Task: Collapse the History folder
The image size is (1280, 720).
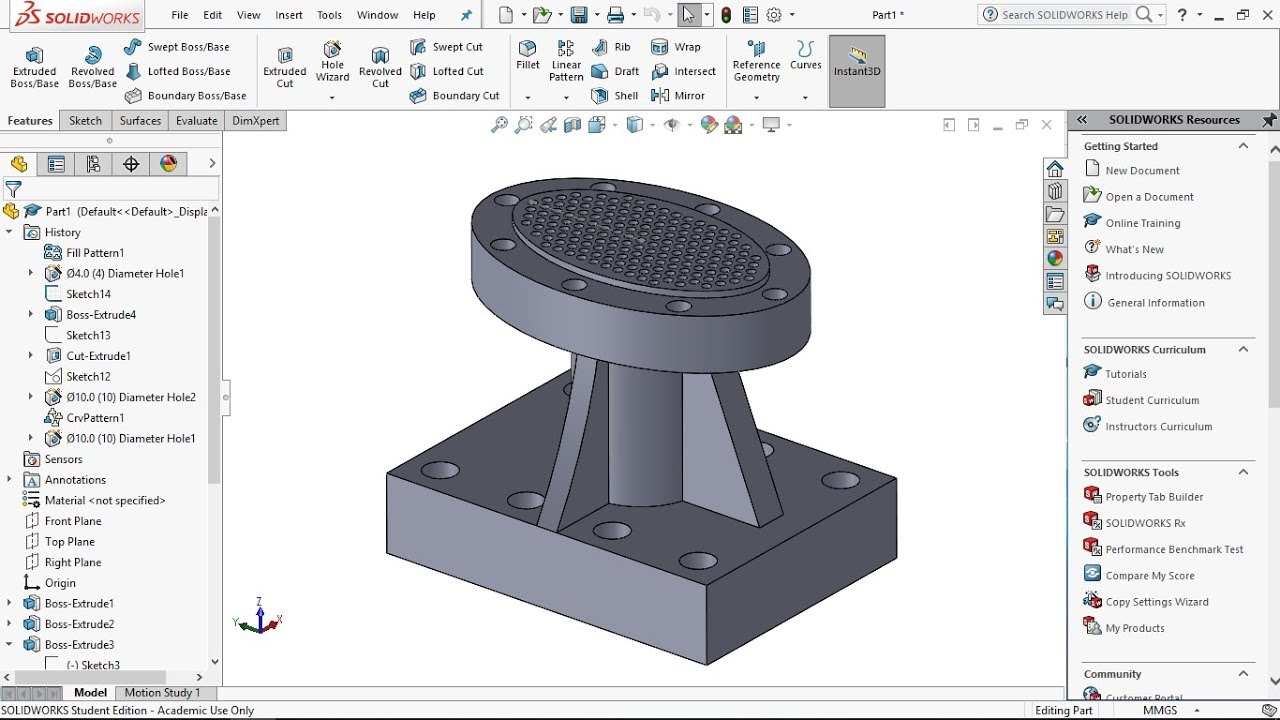Action: click(9, 232)
